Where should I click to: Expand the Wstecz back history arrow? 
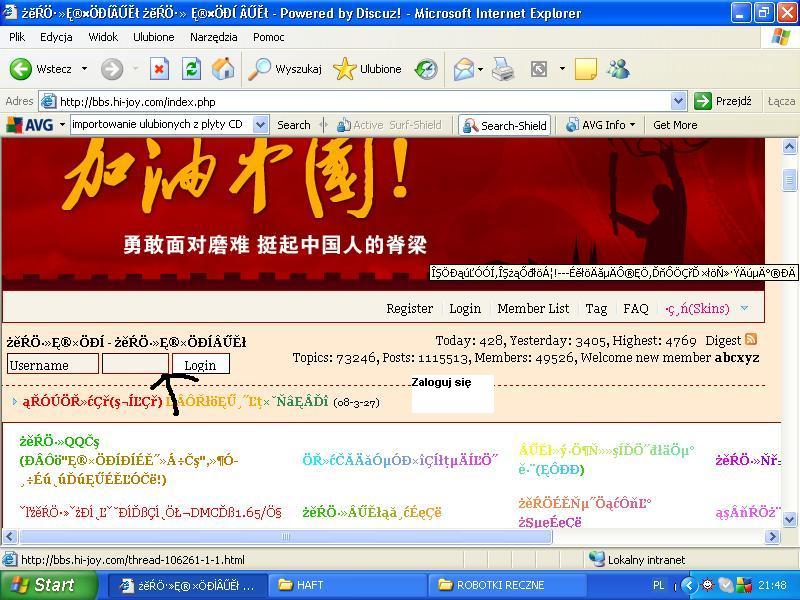click(84, 69)
